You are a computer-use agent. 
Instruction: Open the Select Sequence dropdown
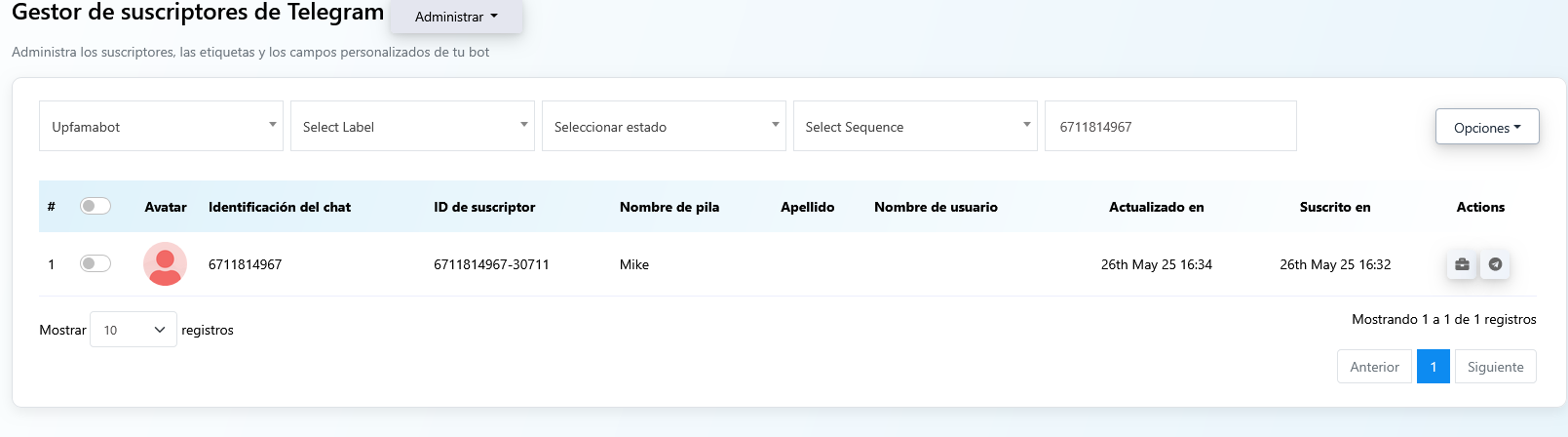pyautogui.click(x=915, y=127)
